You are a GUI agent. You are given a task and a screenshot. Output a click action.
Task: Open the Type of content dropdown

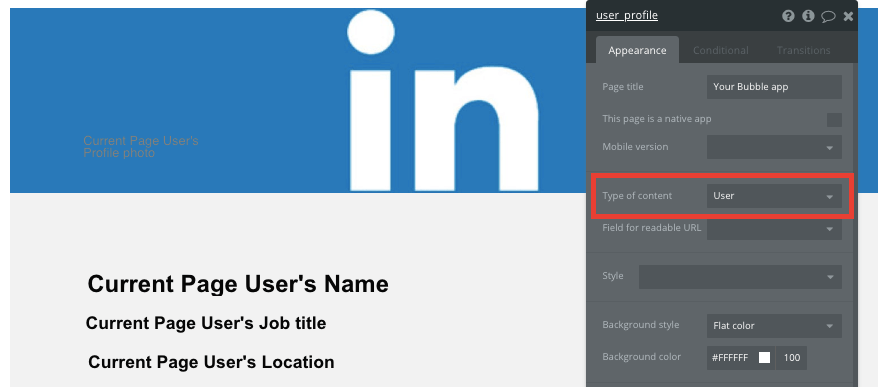pyautogui.click(x=774, y=196)
